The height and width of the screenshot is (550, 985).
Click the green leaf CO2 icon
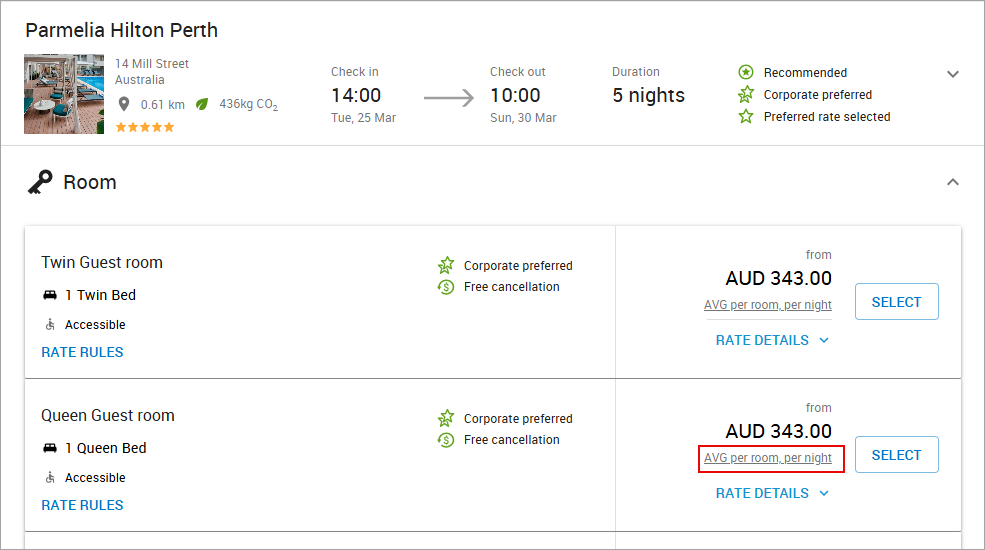(202, 104)
